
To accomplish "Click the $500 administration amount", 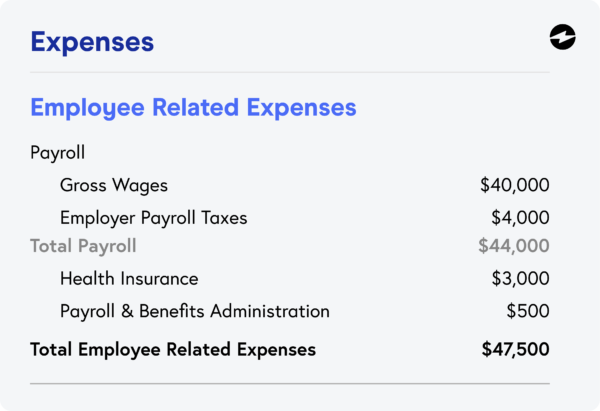I will 529,311.
